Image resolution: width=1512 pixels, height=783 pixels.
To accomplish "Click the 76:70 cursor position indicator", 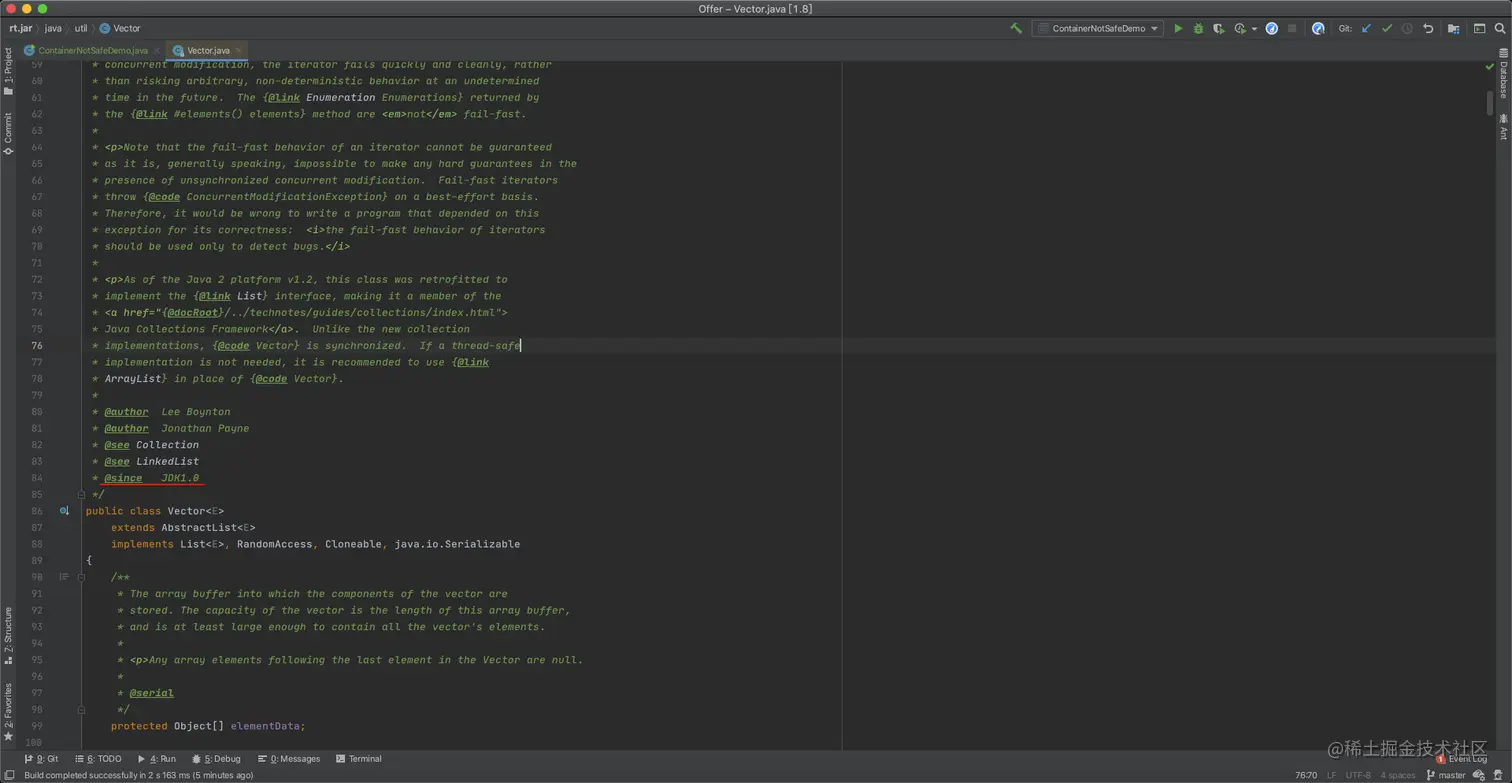I will 1306,775.
